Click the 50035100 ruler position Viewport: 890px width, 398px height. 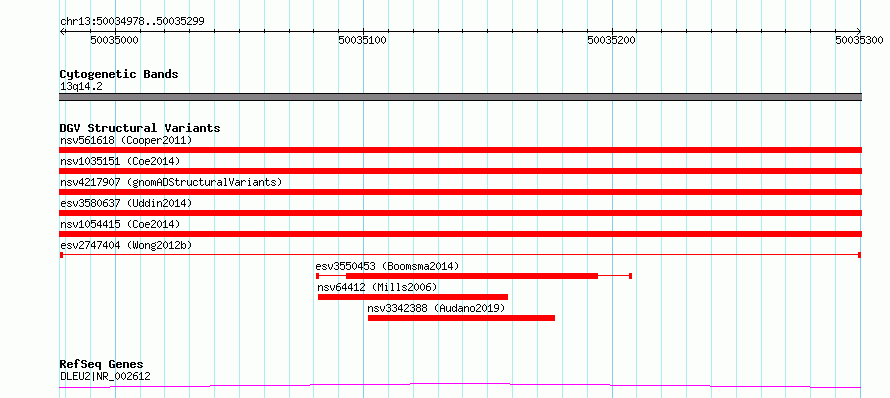coord(362,40)
